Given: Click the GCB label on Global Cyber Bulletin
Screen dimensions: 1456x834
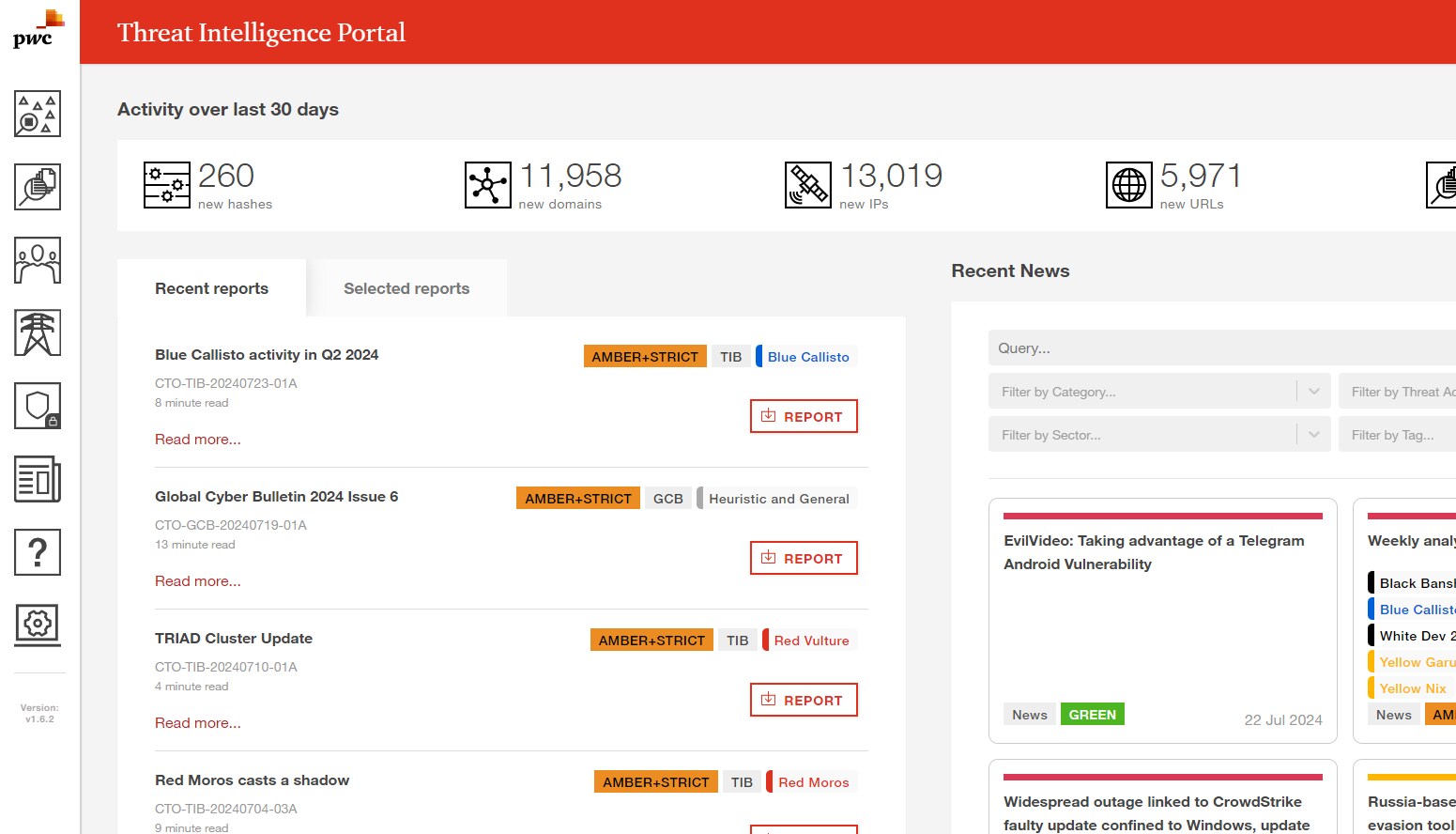Looking at the screenshot, I should (x=668, y=499).
